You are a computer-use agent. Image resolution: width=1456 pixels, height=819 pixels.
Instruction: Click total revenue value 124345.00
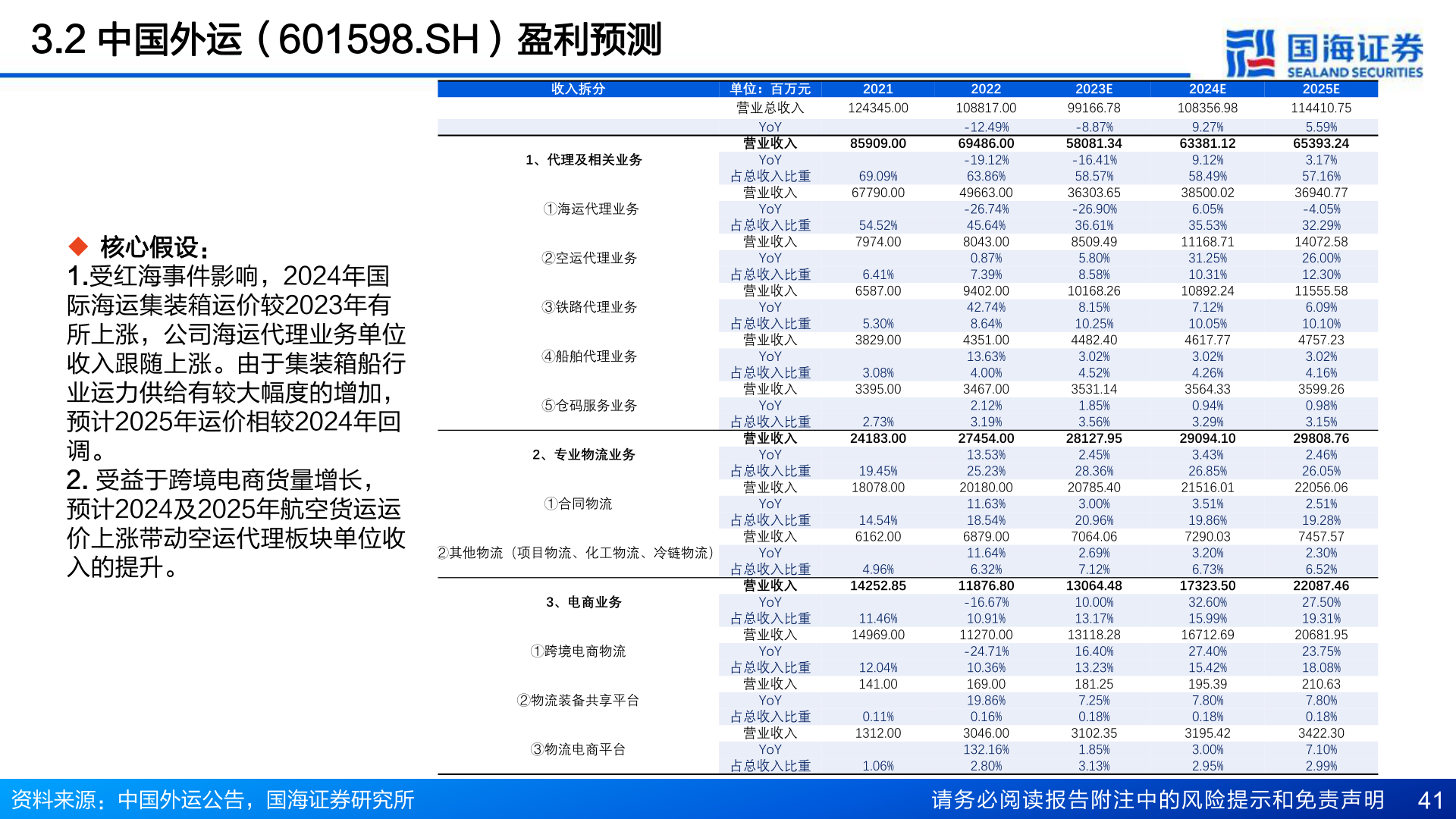[878, 108]
